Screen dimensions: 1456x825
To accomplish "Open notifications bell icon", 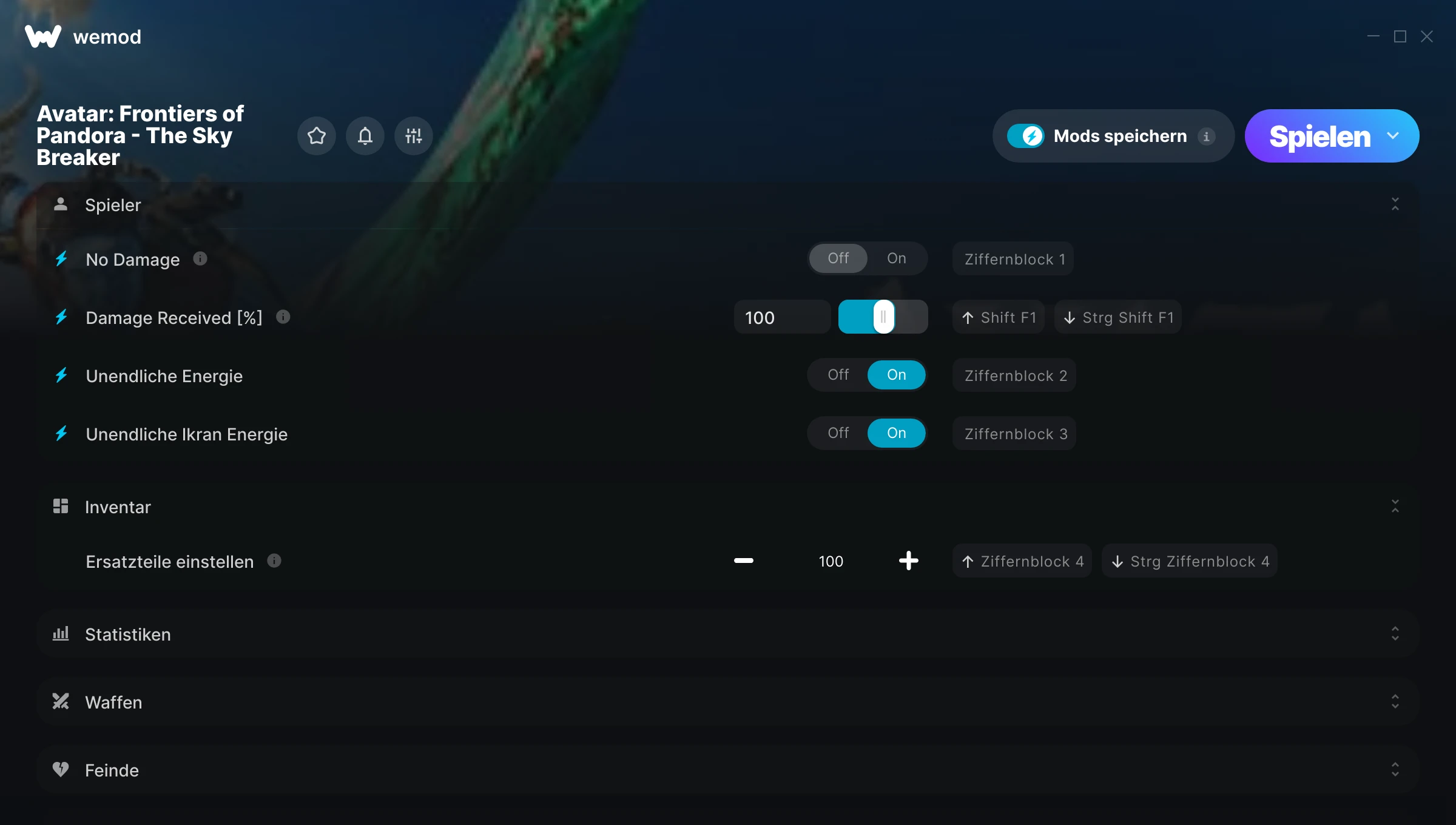I will 365,136.
